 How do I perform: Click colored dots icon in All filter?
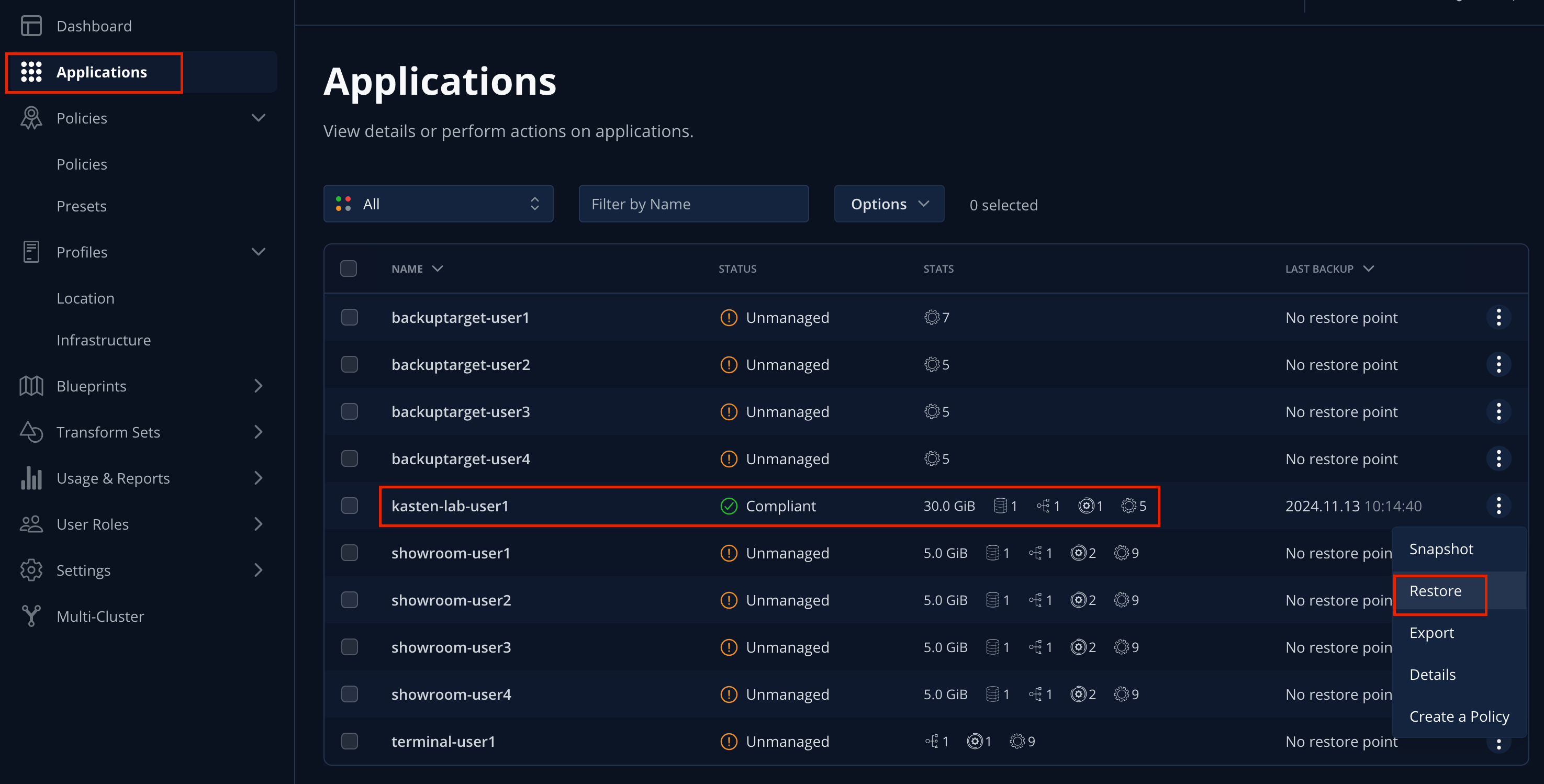coord(343,204)
